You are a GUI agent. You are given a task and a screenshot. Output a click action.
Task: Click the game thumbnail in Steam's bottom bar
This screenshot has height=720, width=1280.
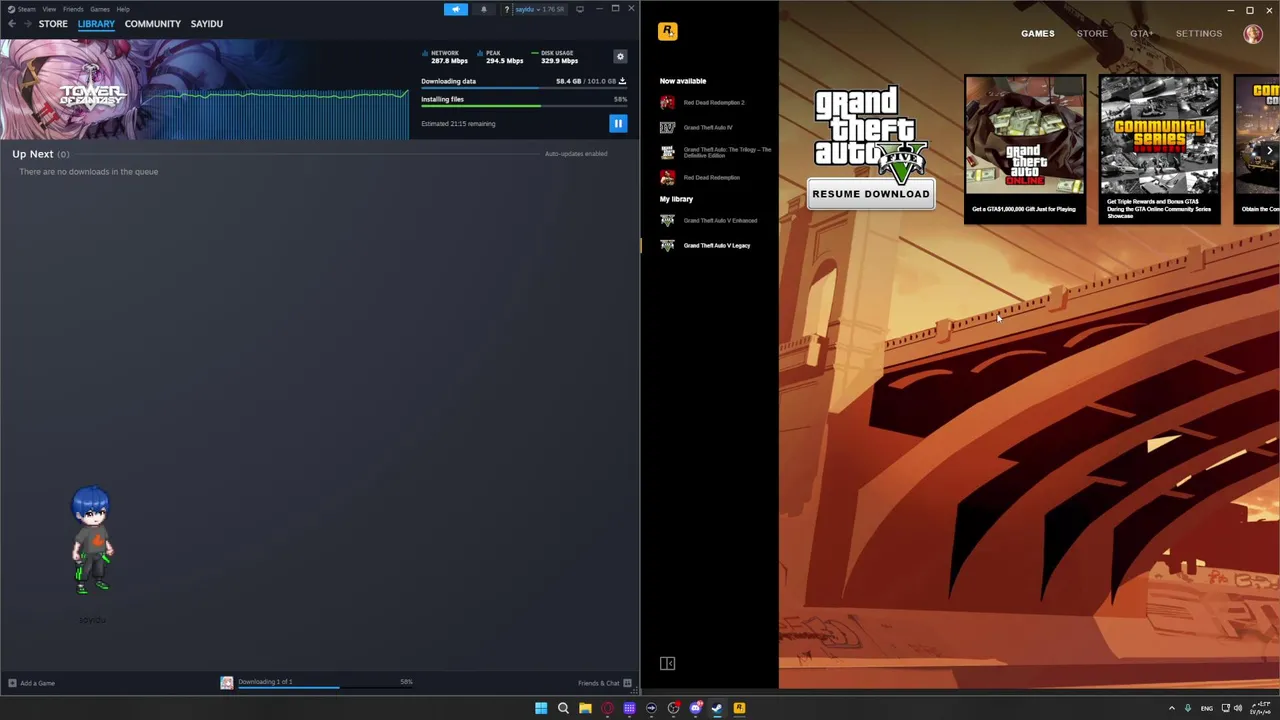227,683
